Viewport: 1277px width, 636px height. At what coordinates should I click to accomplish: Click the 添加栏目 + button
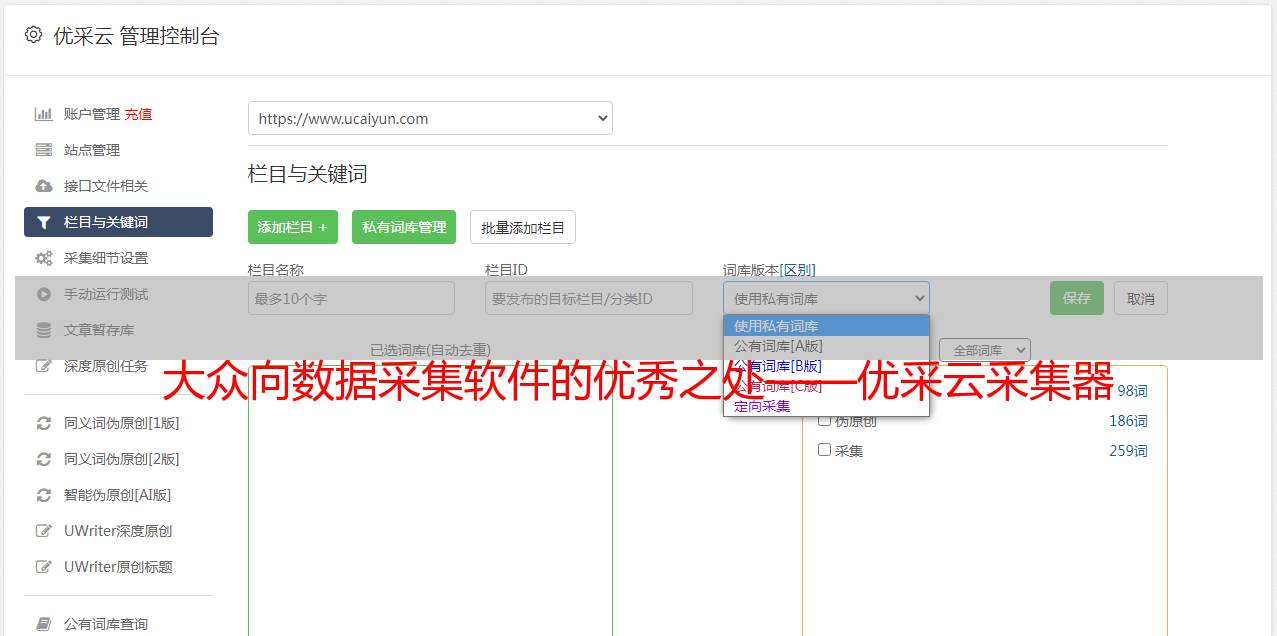pyautogui.click(x=293, y=227)
